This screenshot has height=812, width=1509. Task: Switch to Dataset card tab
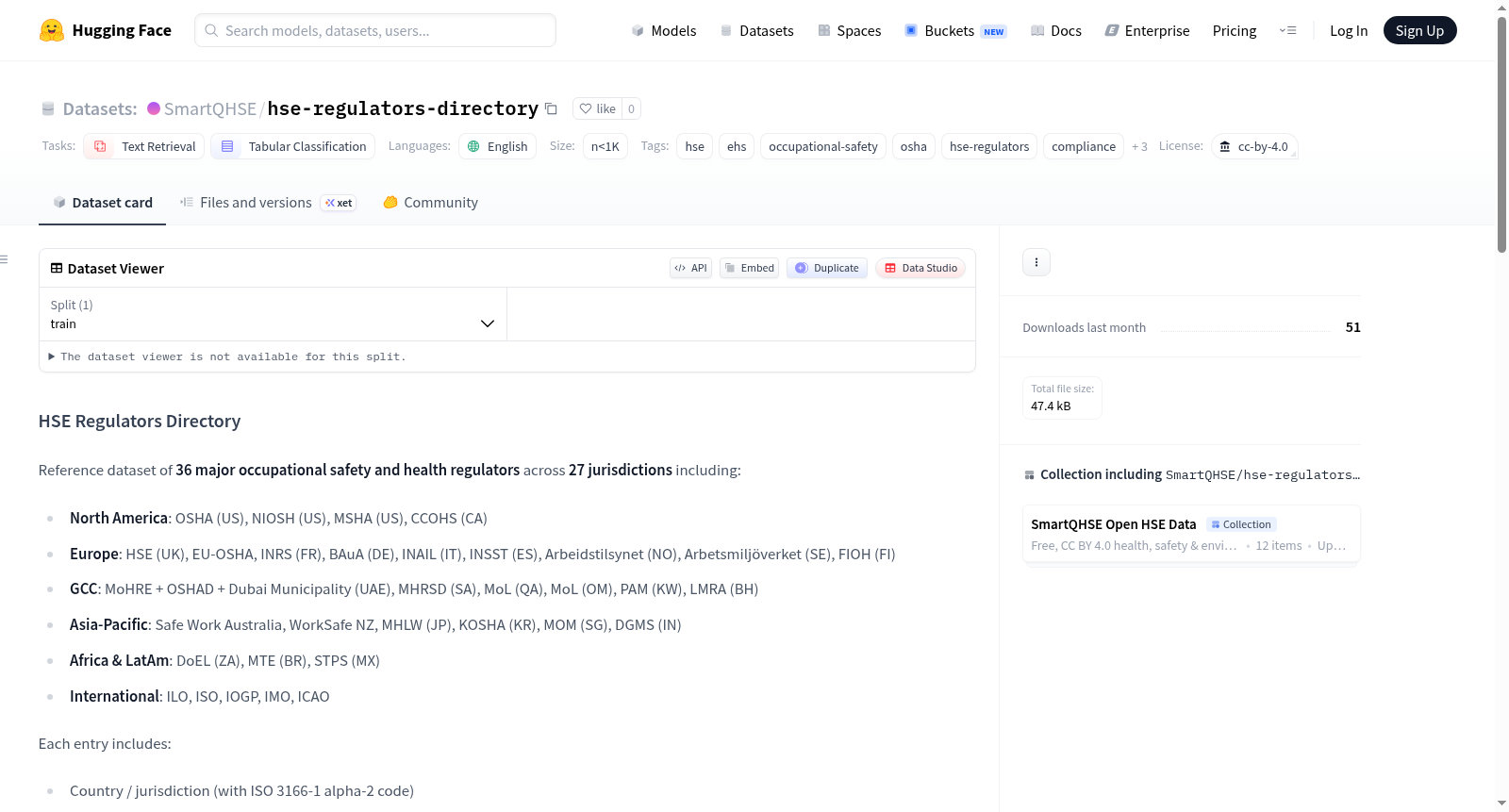(102, 203)
